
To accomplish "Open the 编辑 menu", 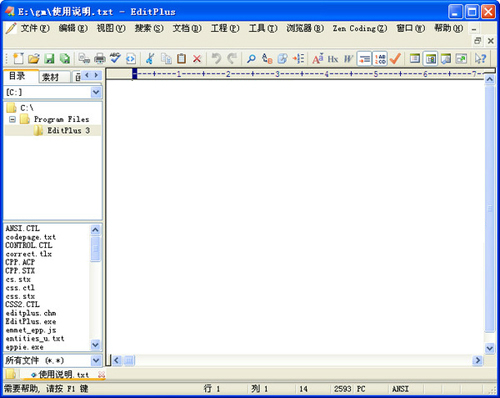I will click(73, 28).
